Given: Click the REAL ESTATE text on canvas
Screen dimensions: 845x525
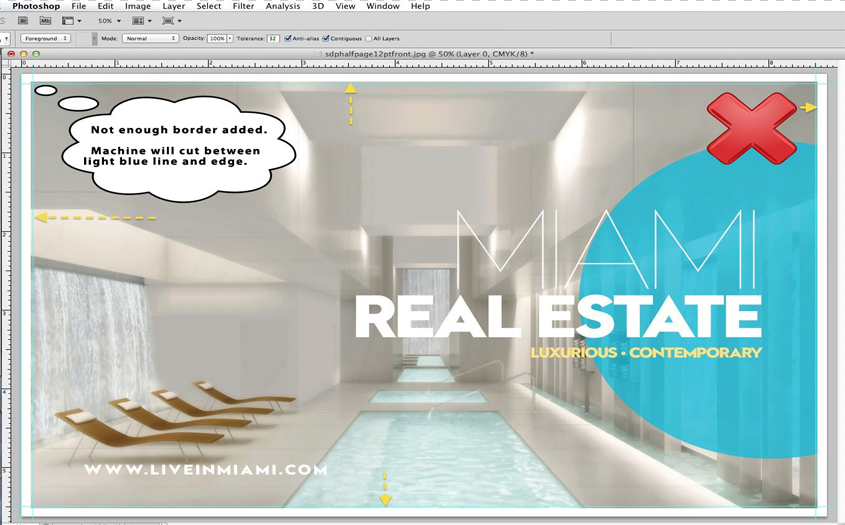Looking at the screenshot, I should 558,316.
